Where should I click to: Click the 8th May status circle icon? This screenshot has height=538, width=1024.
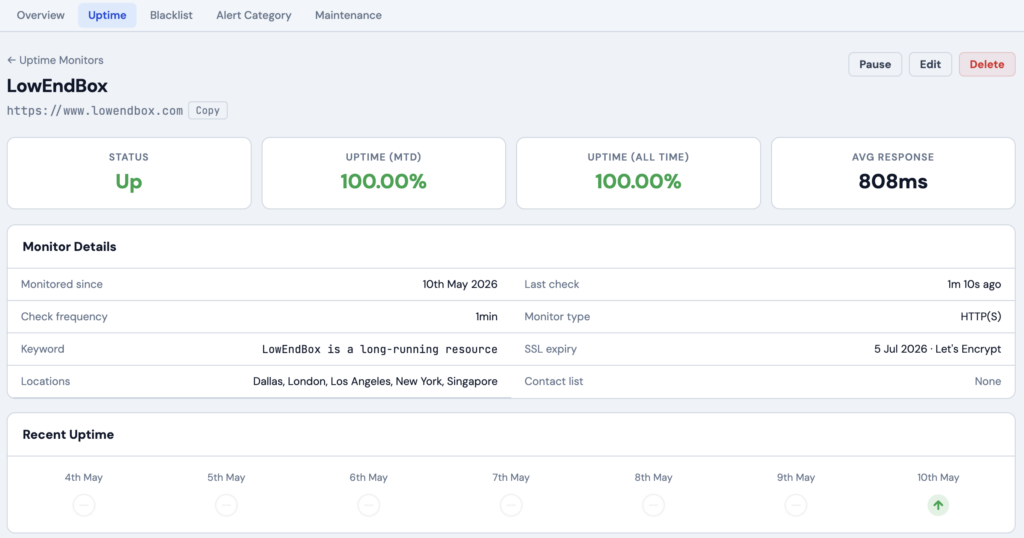click(x=653, y=505)
